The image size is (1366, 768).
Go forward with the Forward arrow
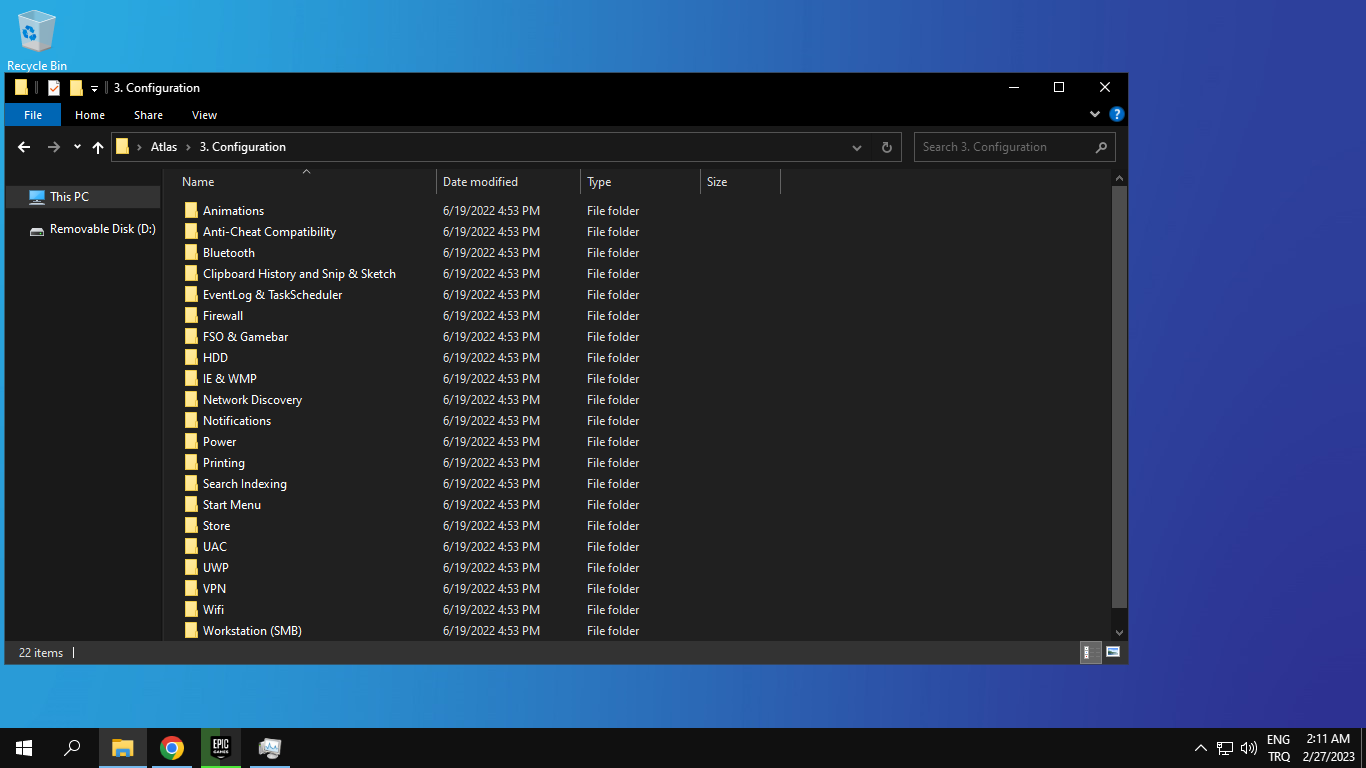54,147
